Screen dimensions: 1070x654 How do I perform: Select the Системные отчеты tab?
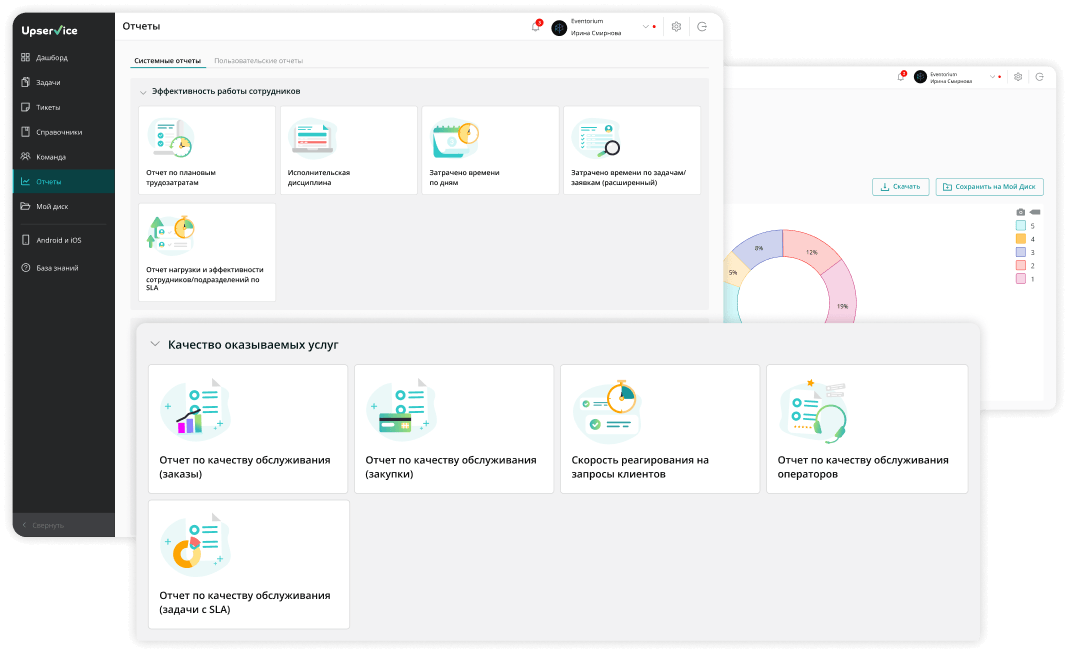(x=167, y=61)
